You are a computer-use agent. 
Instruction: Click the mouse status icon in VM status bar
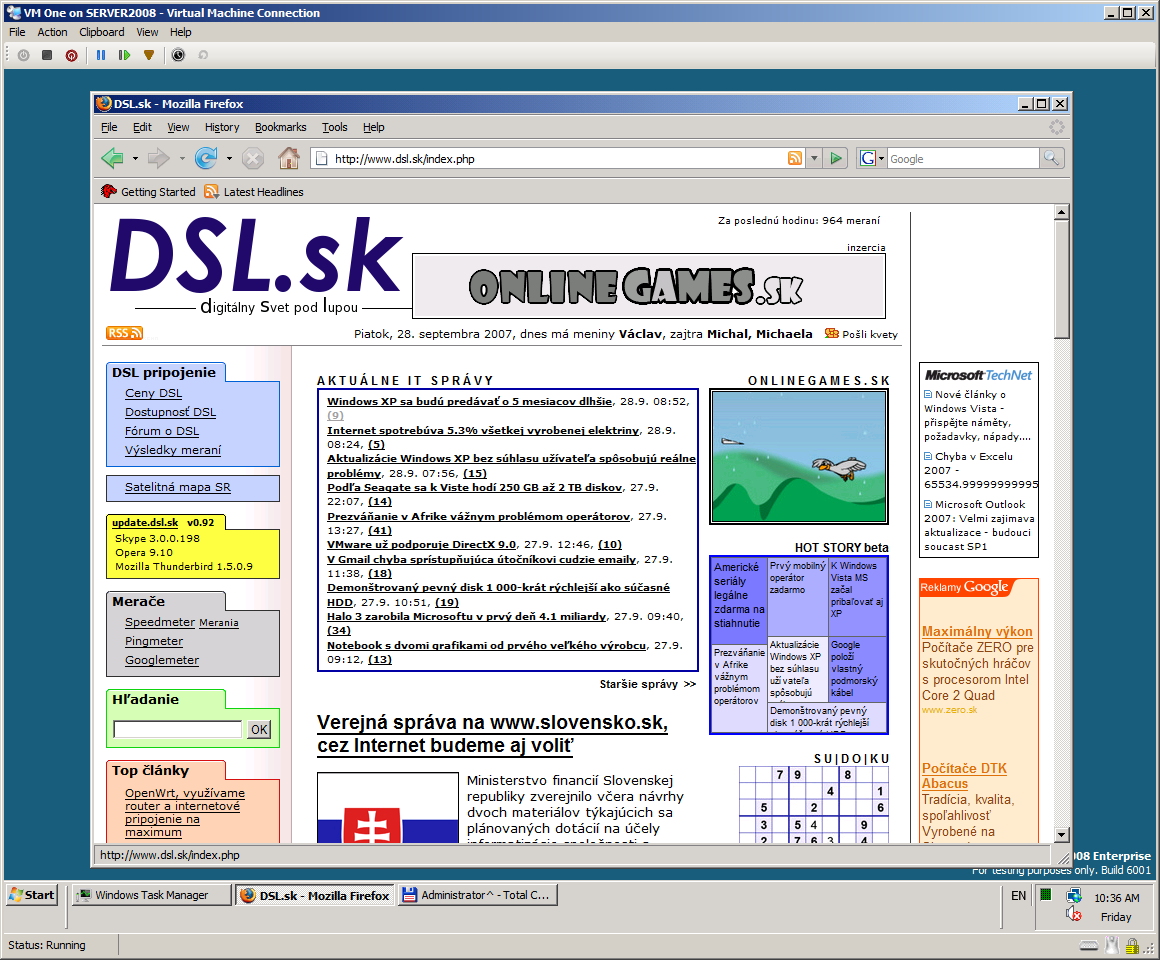tap(1111, 944)
